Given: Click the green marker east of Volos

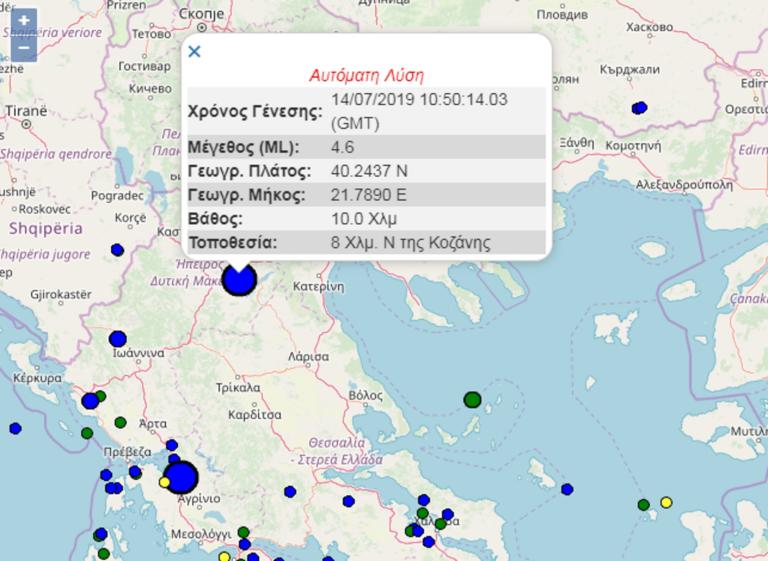Looking at the screenshot, I should coord(472,400).
